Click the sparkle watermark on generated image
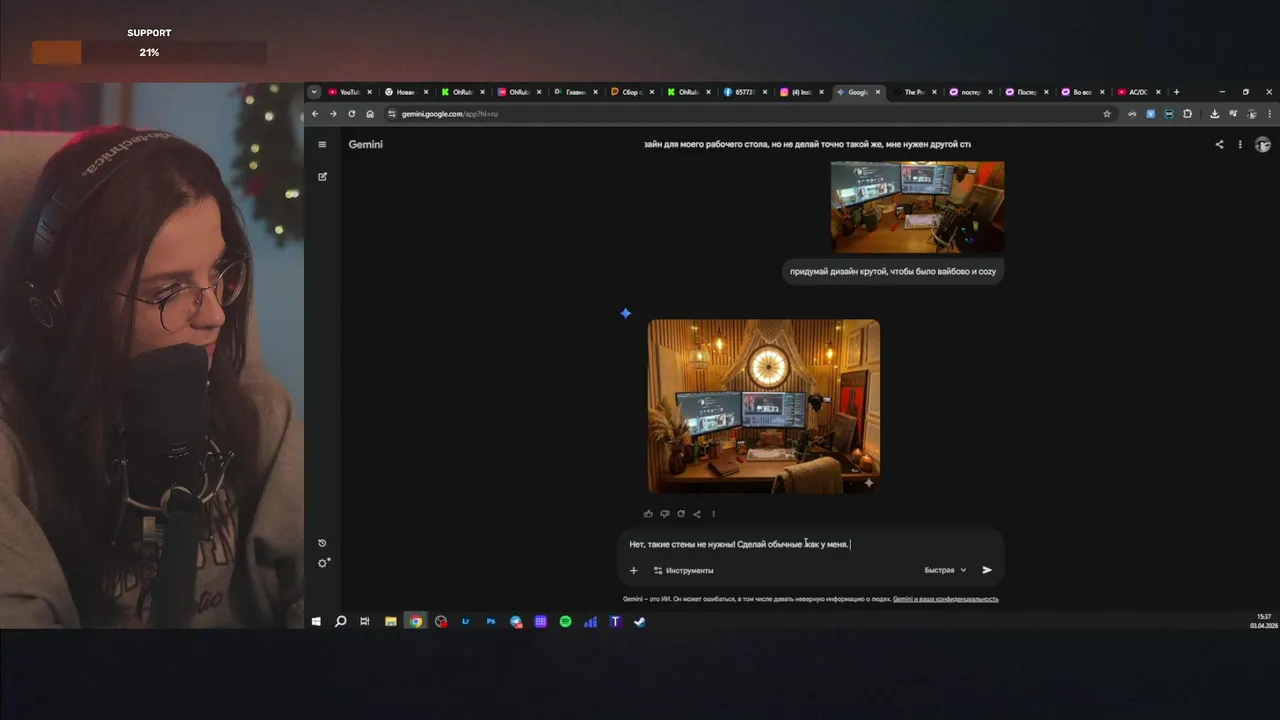 pyautogui.click(x=868, y=483)
